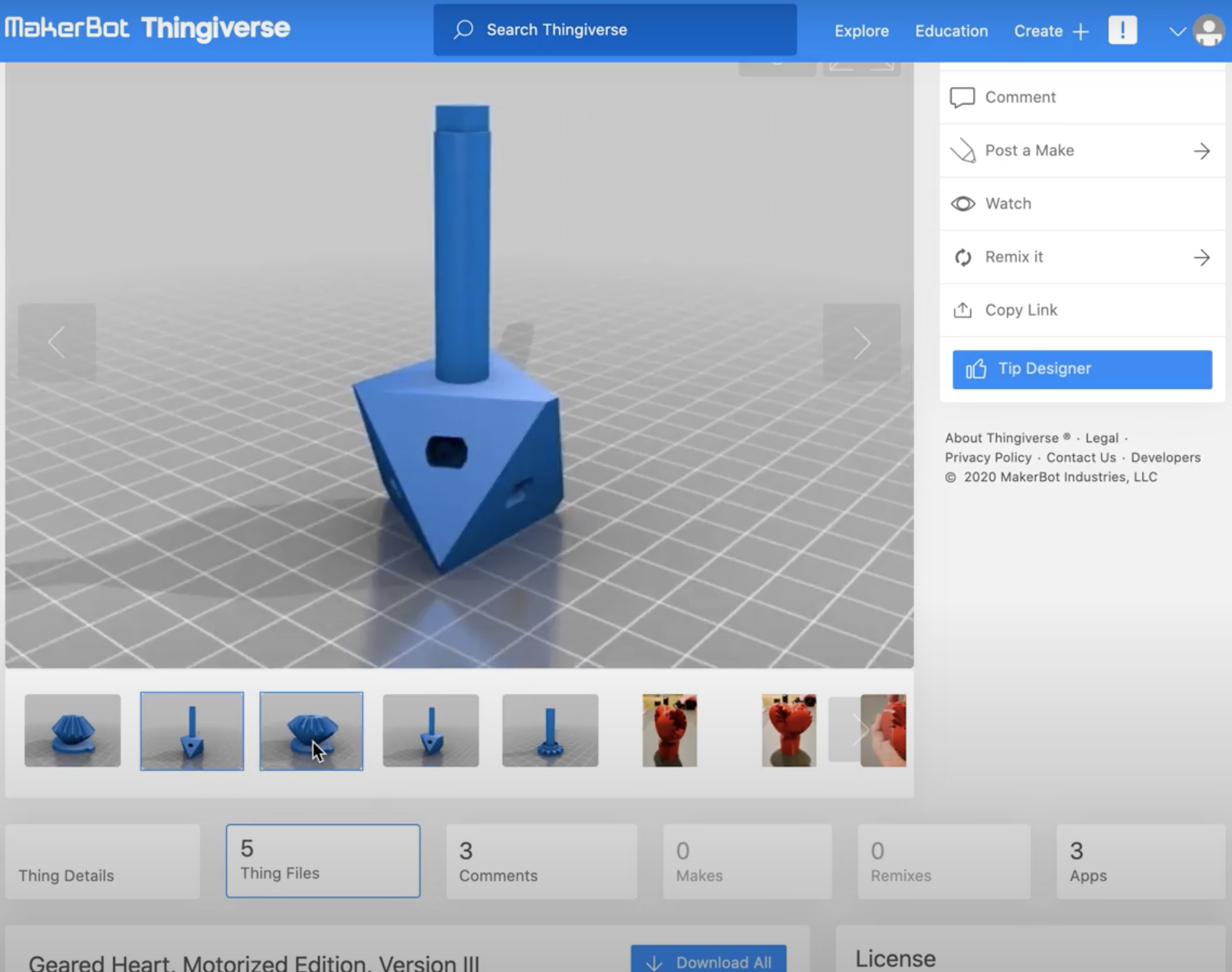Click the 2020 MakerBot Industries copyright text
1232x972 pixels.
[x=1052, y=477]
